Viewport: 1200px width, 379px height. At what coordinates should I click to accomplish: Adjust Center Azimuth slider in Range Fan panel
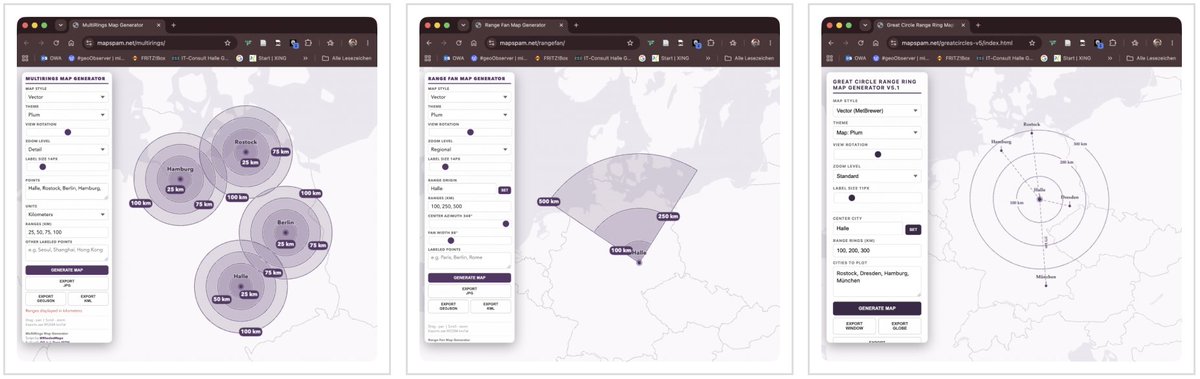pyautogui.click(x=506, y=223)
